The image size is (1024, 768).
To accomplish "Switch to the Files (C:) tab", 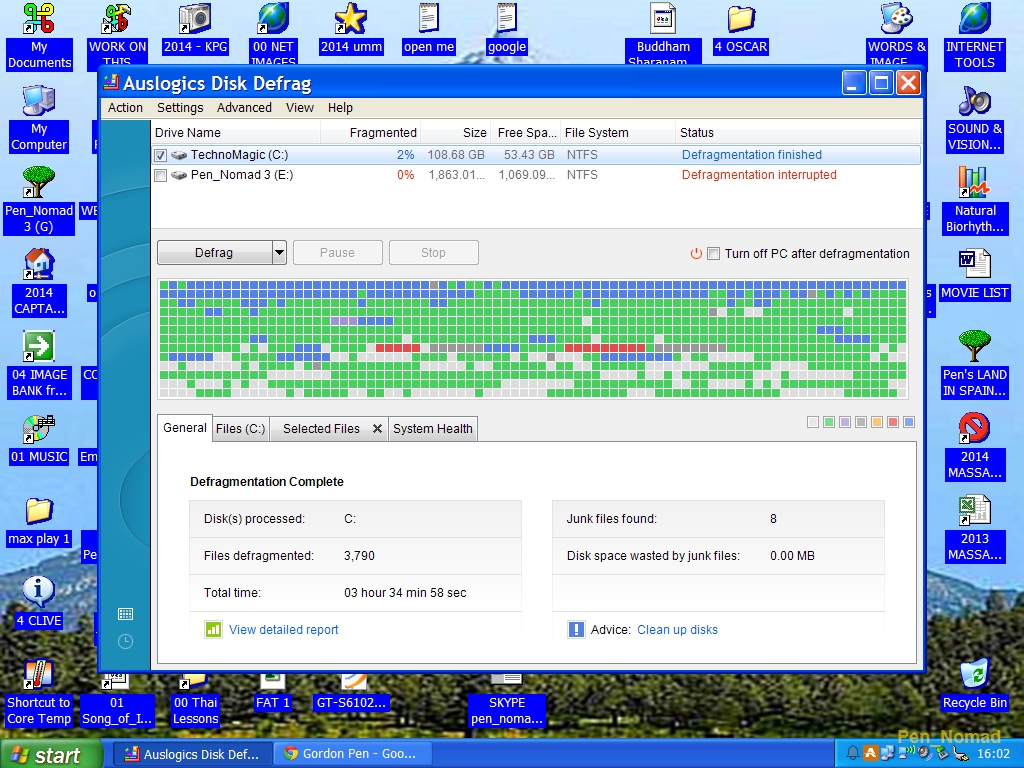I will [x=240, y=429].
